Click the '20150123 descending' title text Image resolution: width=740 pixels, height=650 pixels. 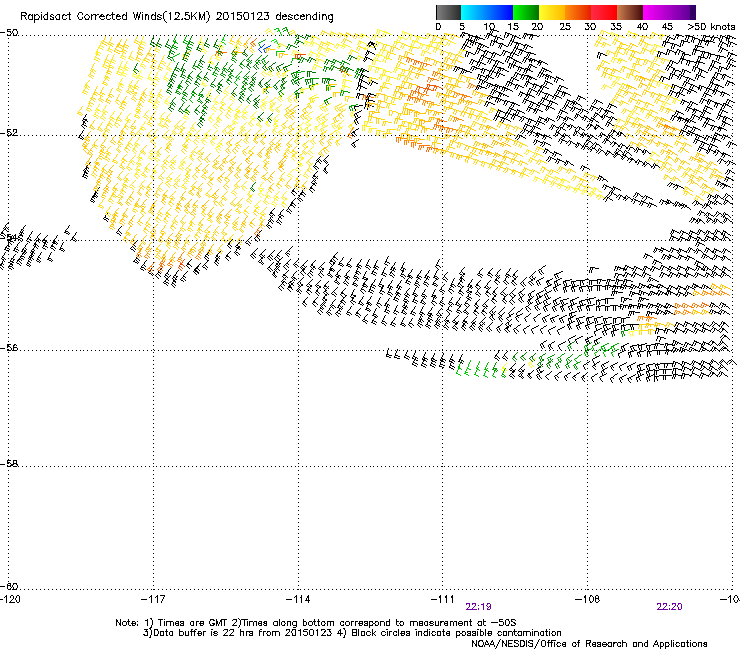(x=274, y=17)
